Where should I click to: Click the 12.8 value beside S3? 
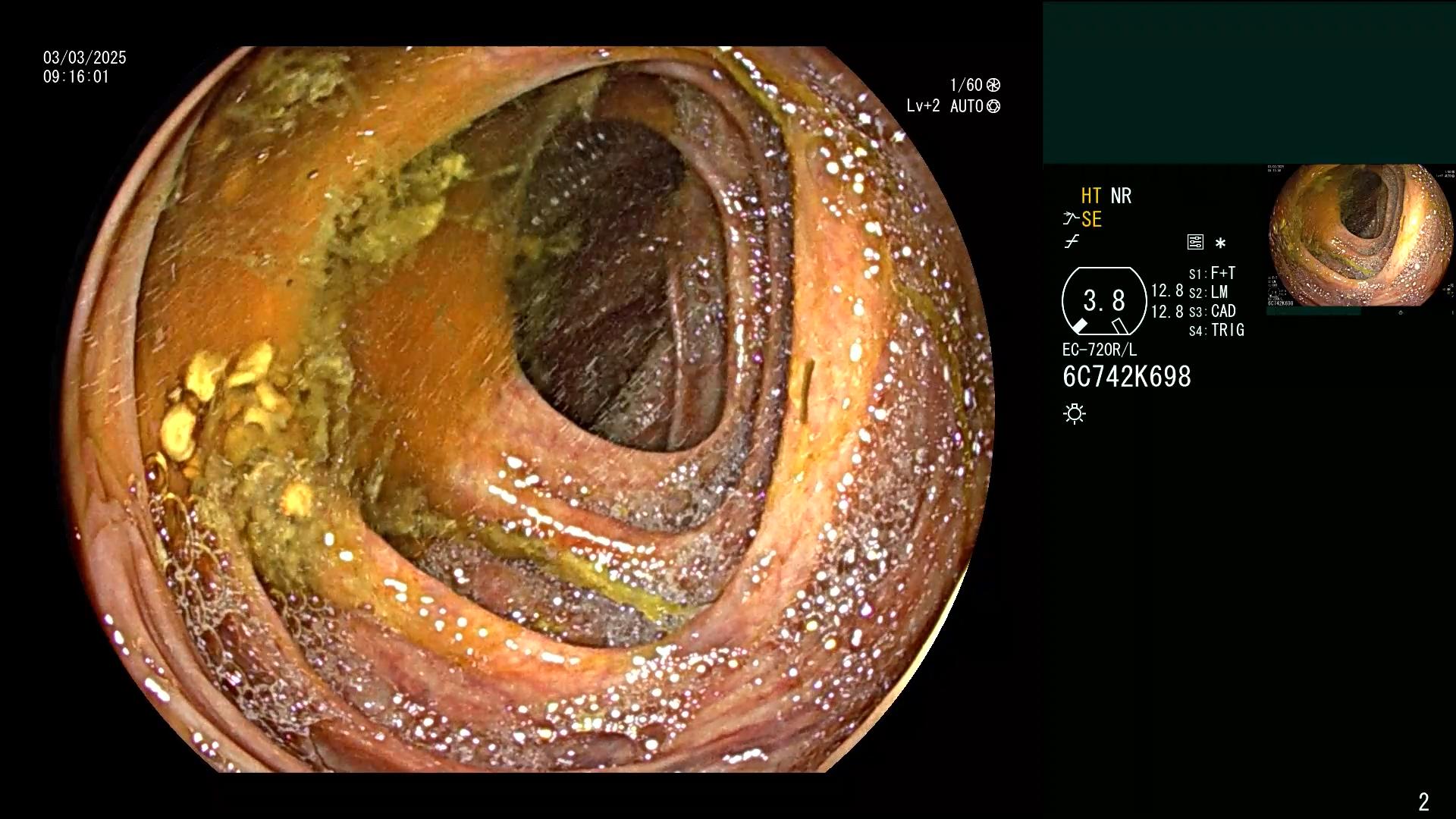click(x=1167, y=312)
